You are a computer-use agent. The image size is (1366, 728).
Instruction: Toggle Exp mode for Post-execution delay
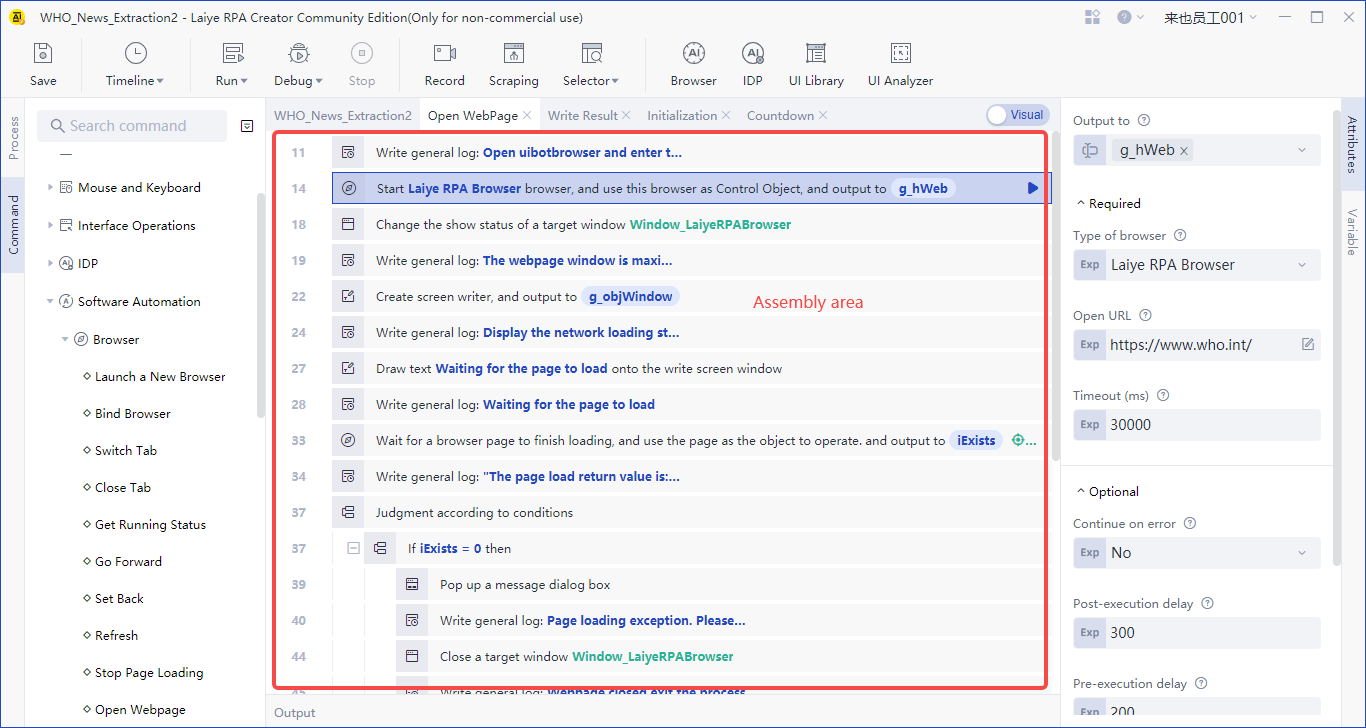point(1090,633)
